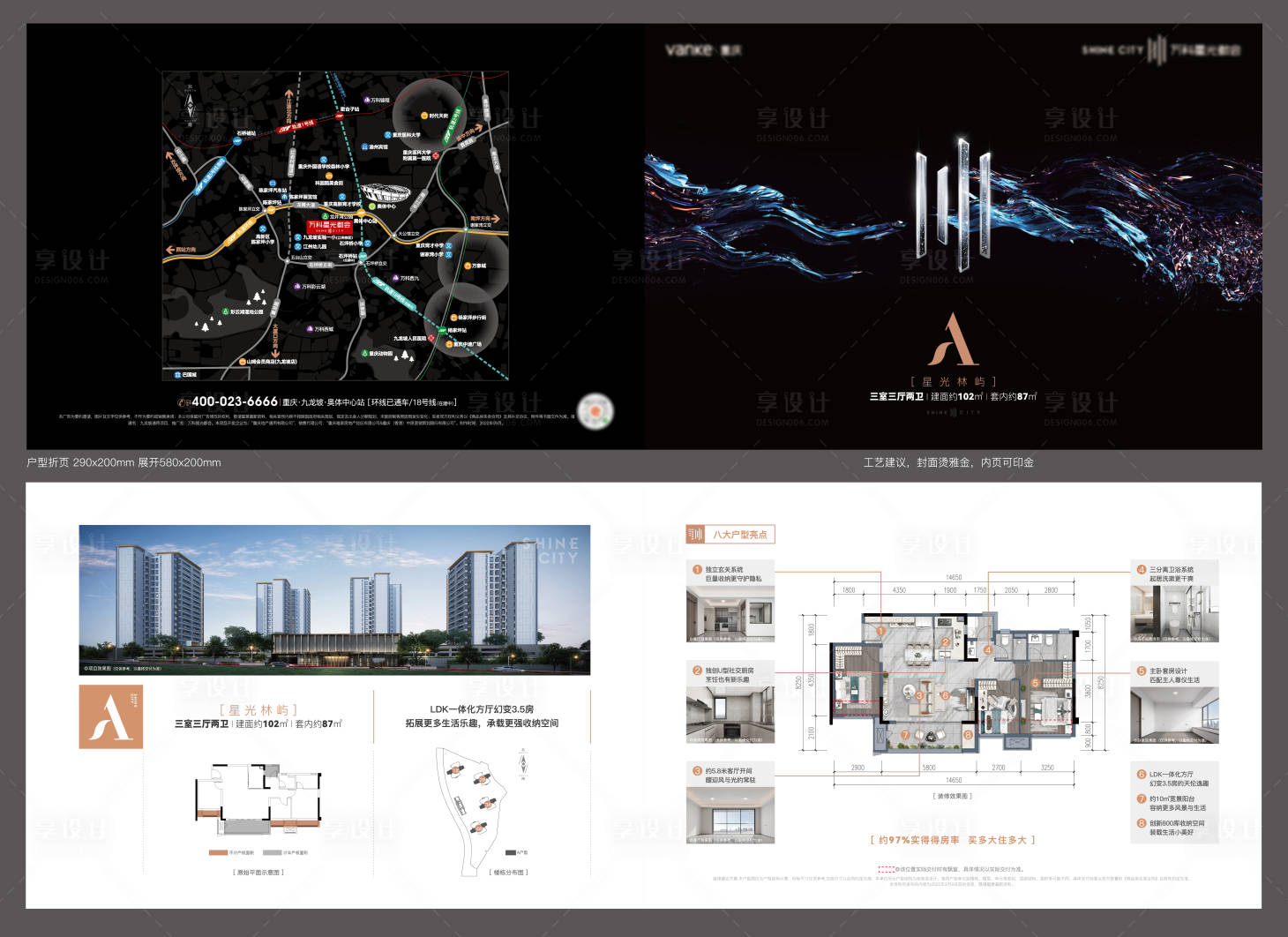
Task: Click feature 4 label 三分离卫浴系统
Action: click(x=1171, y=570)
